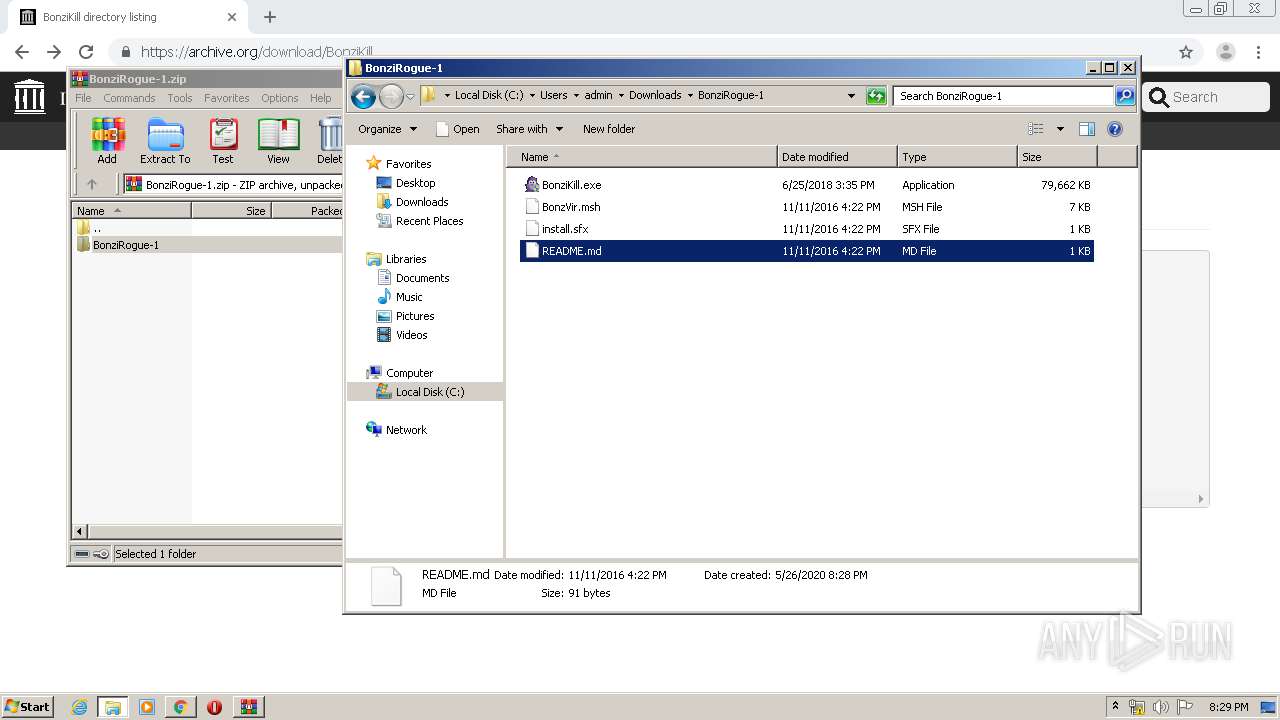Open Desktop in Favorites
The image size is (1280, 720).
[415, 183]
